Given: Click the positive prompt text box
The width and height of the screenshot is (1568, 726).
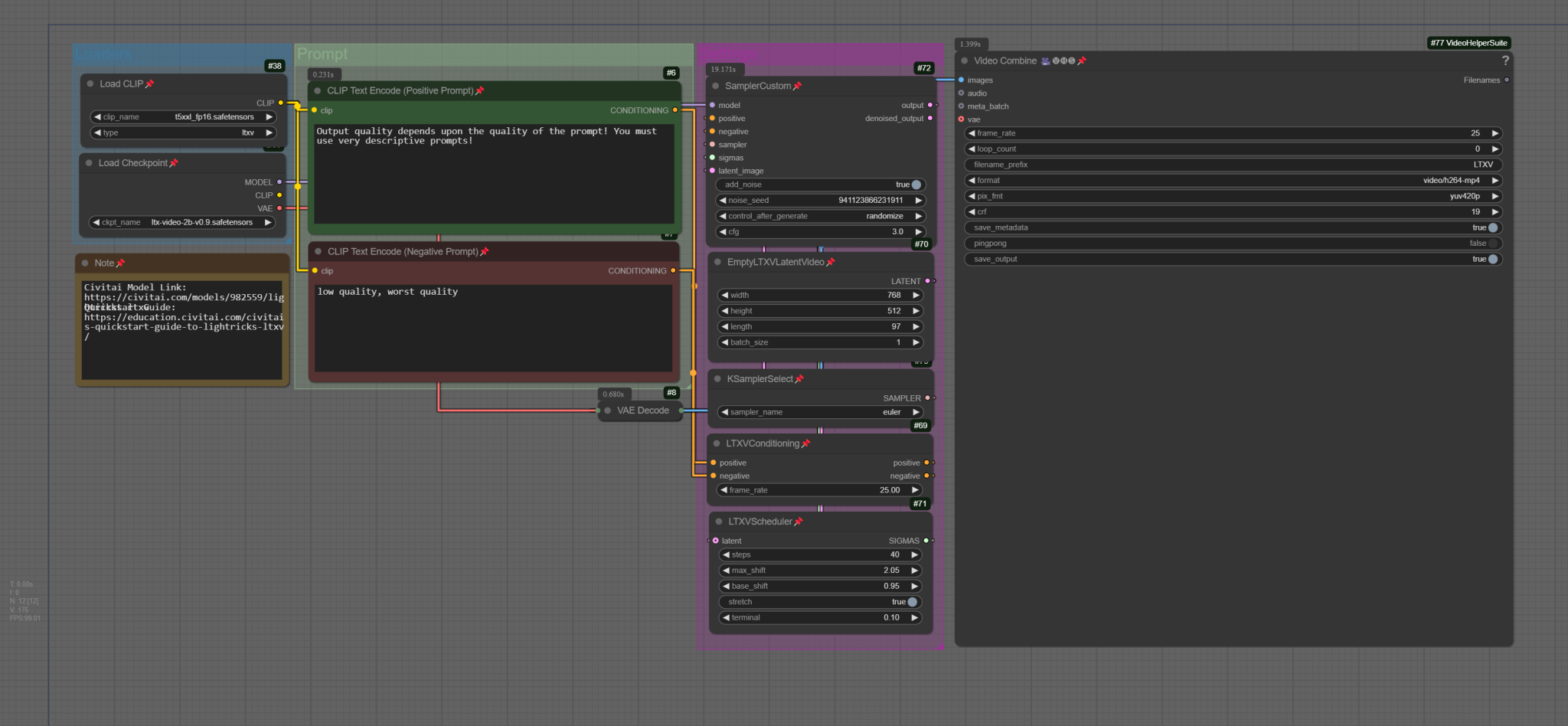Looking at the screenshot, I should coord(493,175).
